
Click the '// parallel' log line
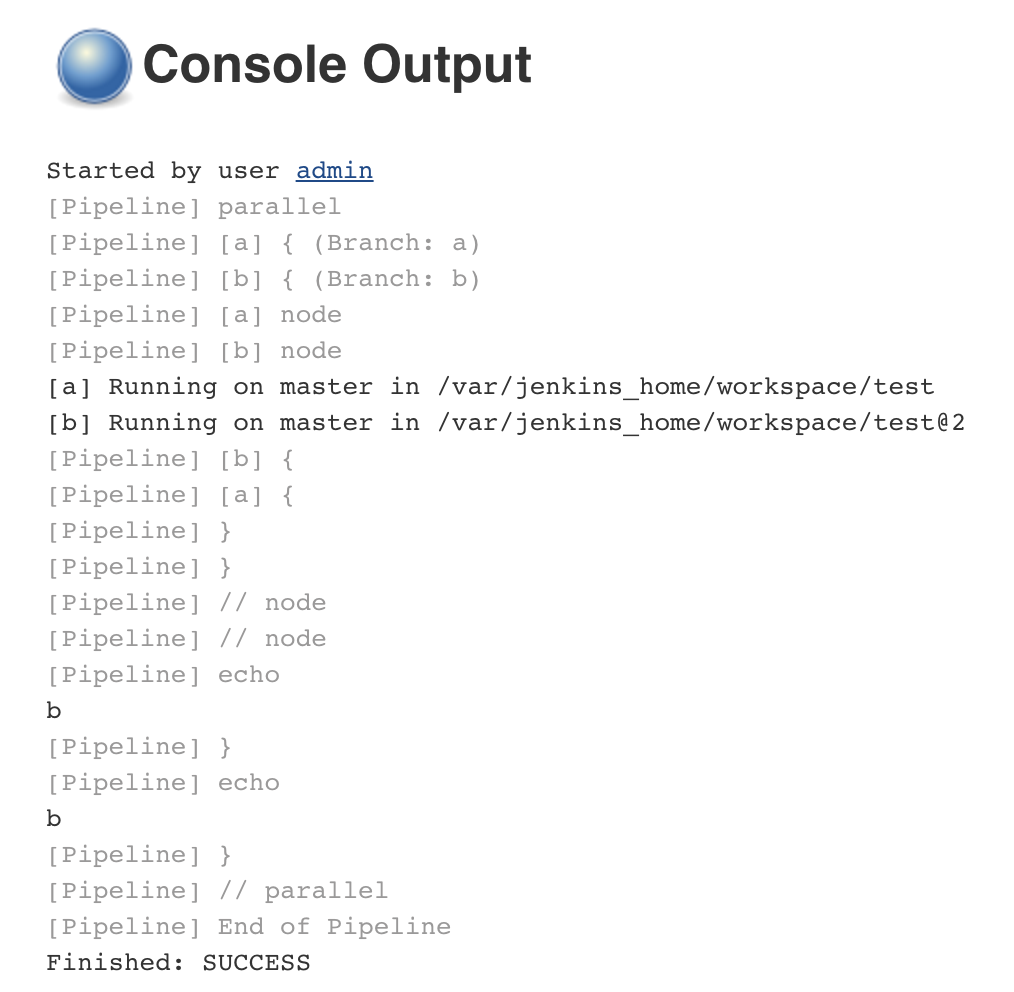[x=217, y=891]
